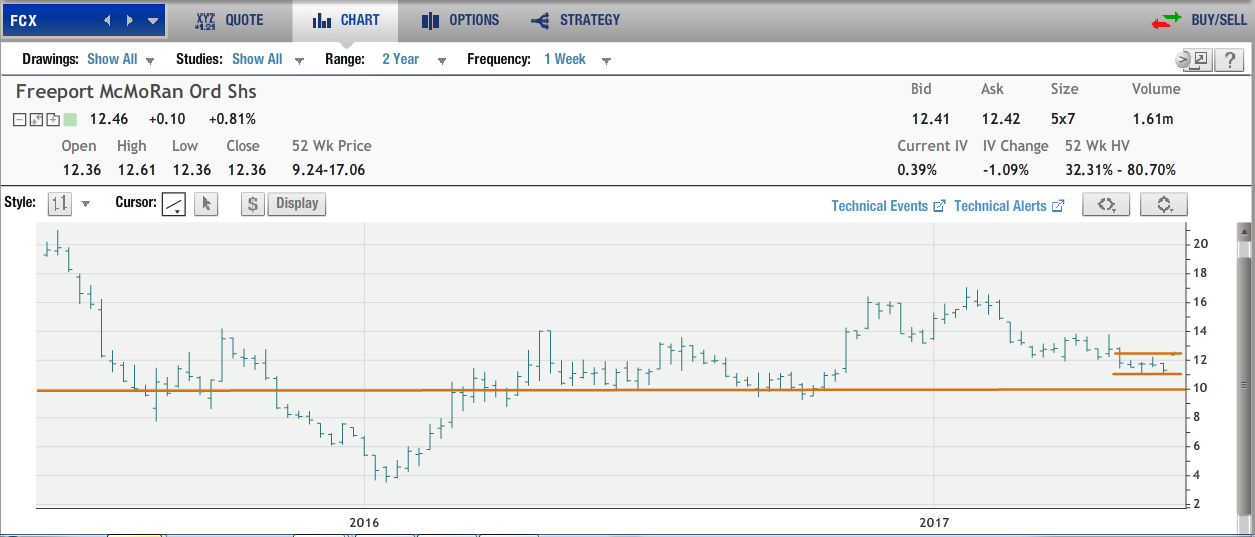Screen dimensions: 1255x537
Task: Click the middle quote panel size icon
Action: pyautogui.click(x=36, y=120)
